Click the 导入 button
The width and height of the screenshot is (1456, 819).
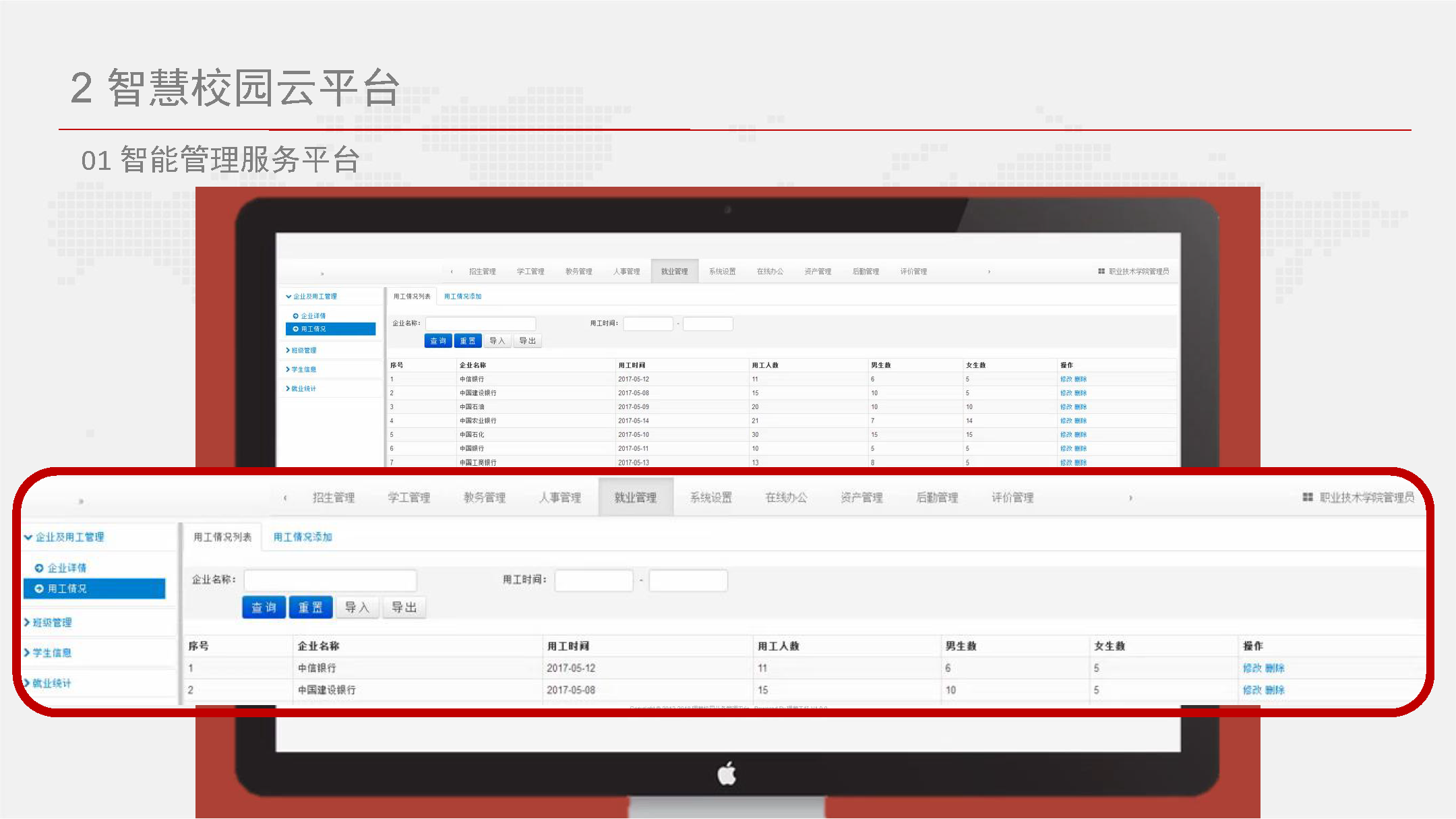[357, 607]
